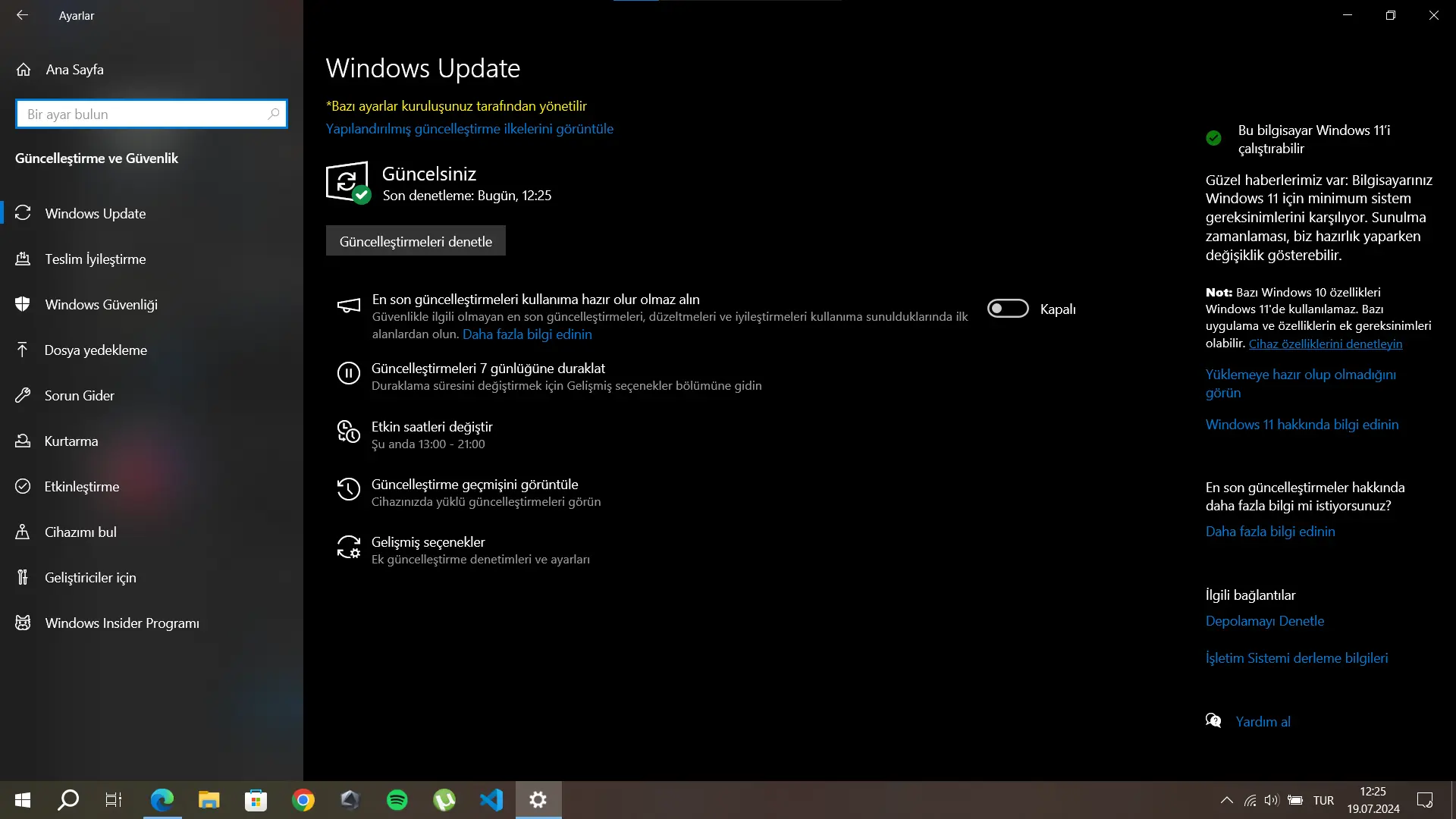The height and width of the screenshot is (819, 1456).
Task: Click Cihaz özelliklerini denetleyin link
Action: pyautogui.click(x=1326, y=344)
